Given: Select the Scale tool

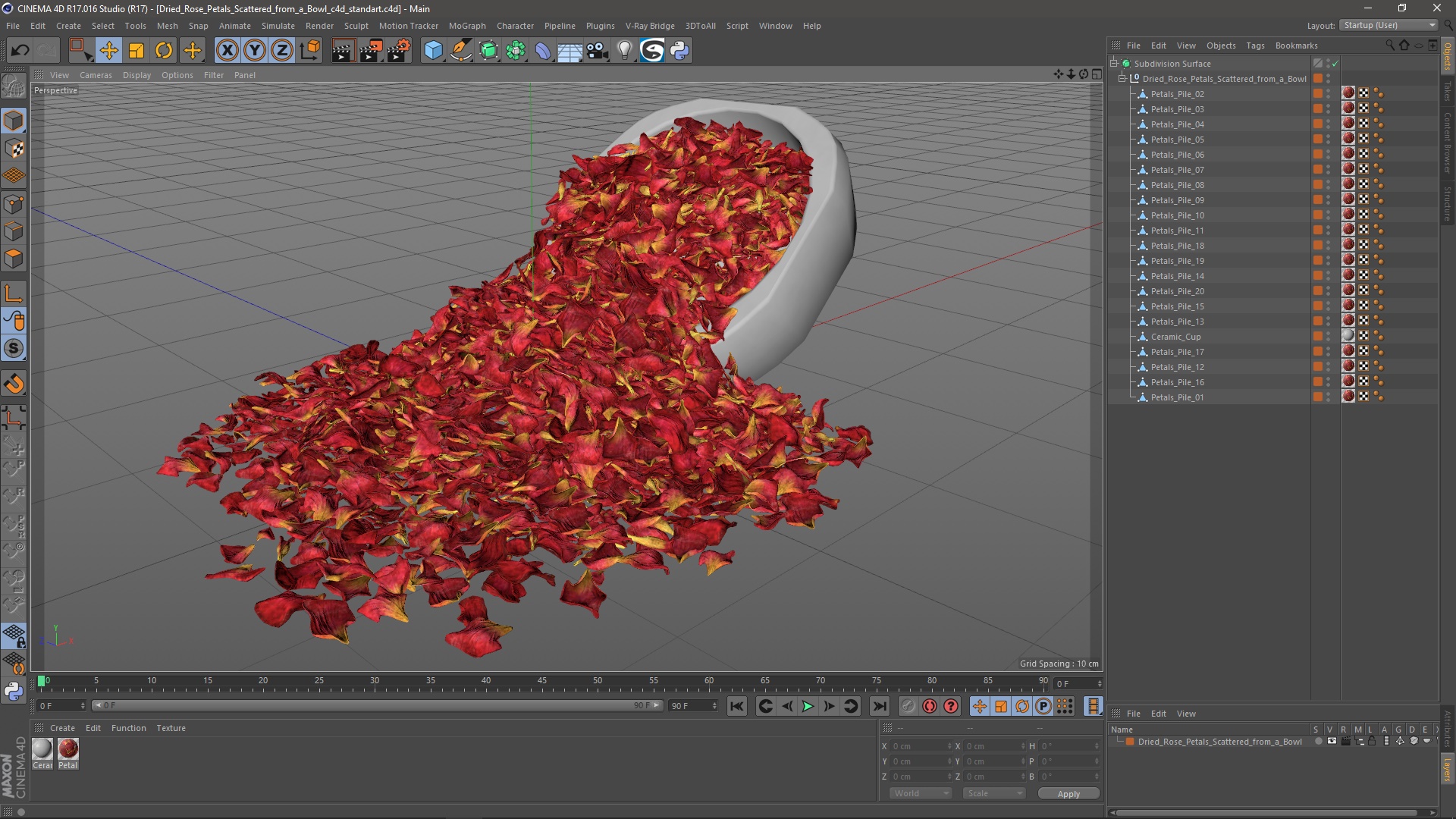Looking at the screenshot, I should [x=136, y=51].
